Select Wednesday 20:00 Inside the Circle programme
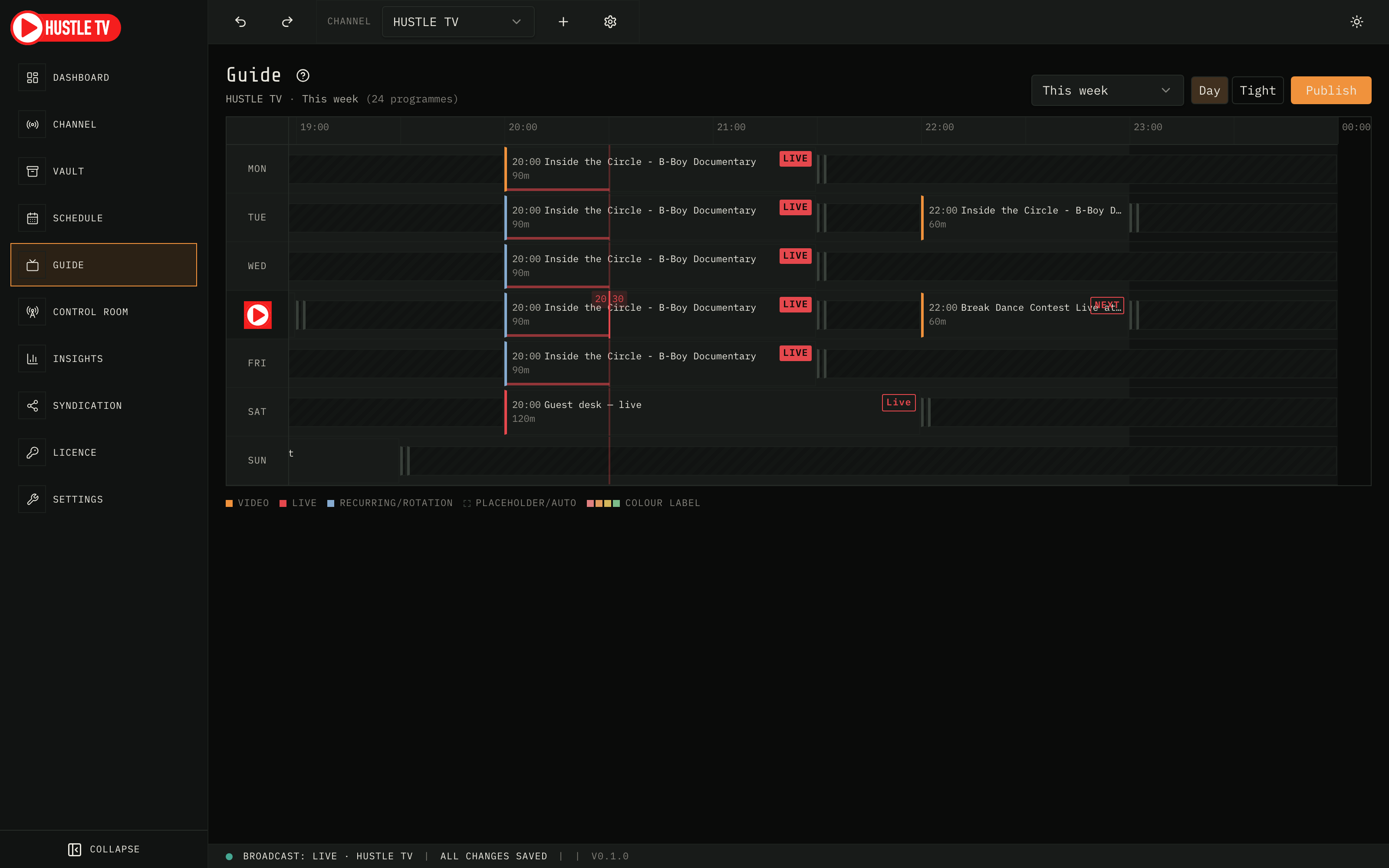 pos(660,266)
